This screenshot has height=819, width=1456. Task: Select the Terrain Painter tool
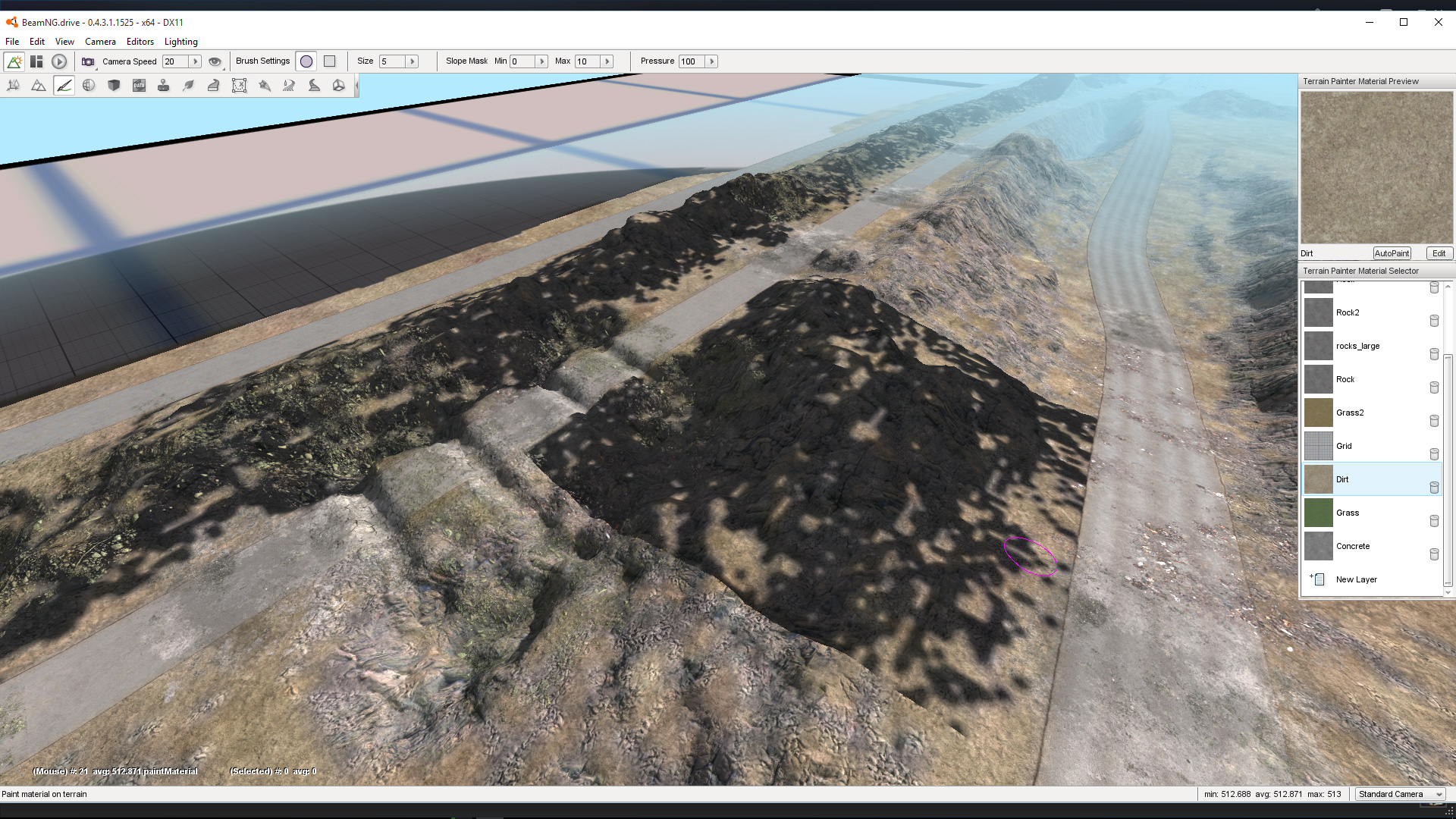(x=64, y=86)
